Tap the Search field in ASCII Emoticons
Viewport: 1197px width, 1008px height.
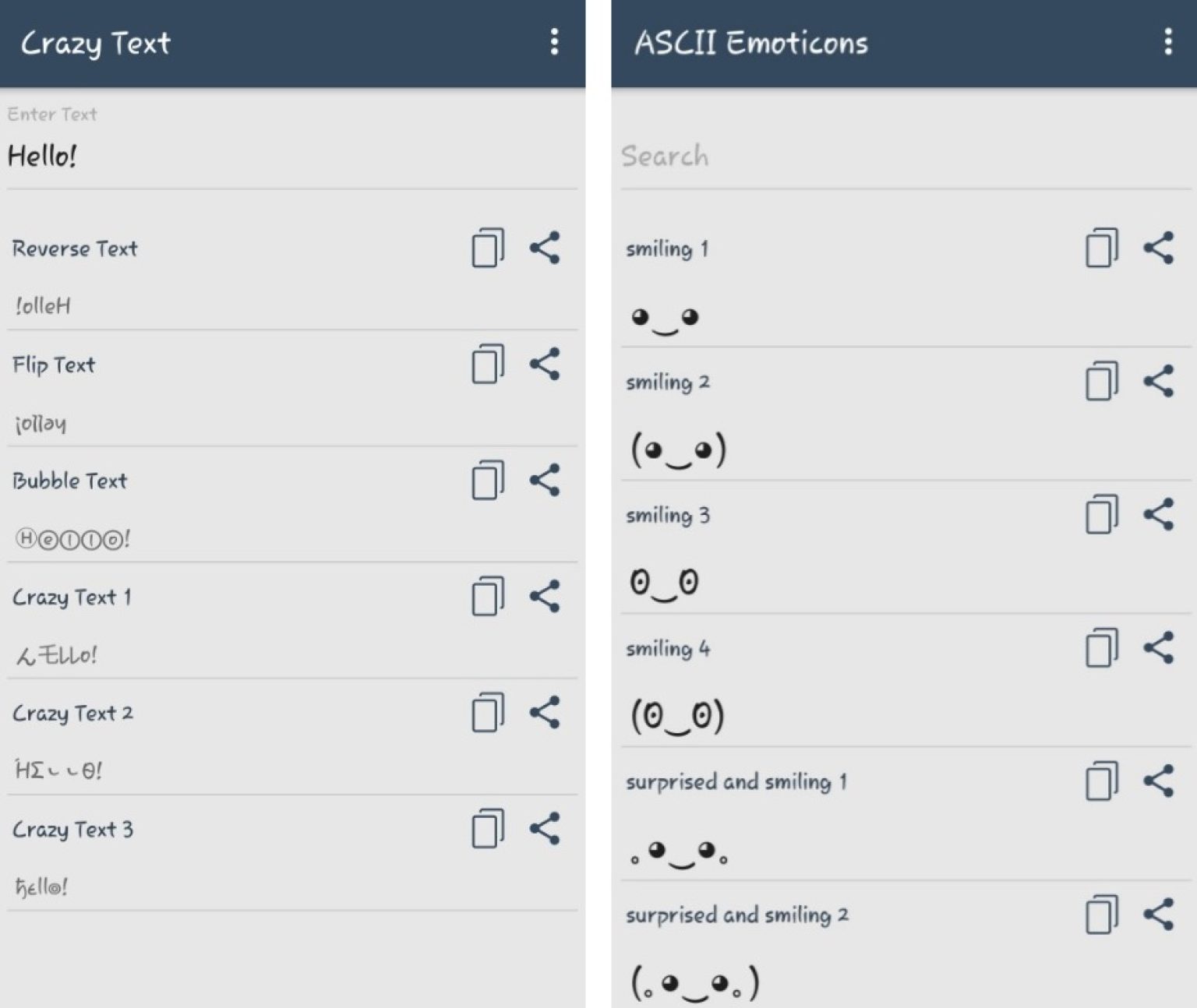pyautogui.click(x=857, y=156)
